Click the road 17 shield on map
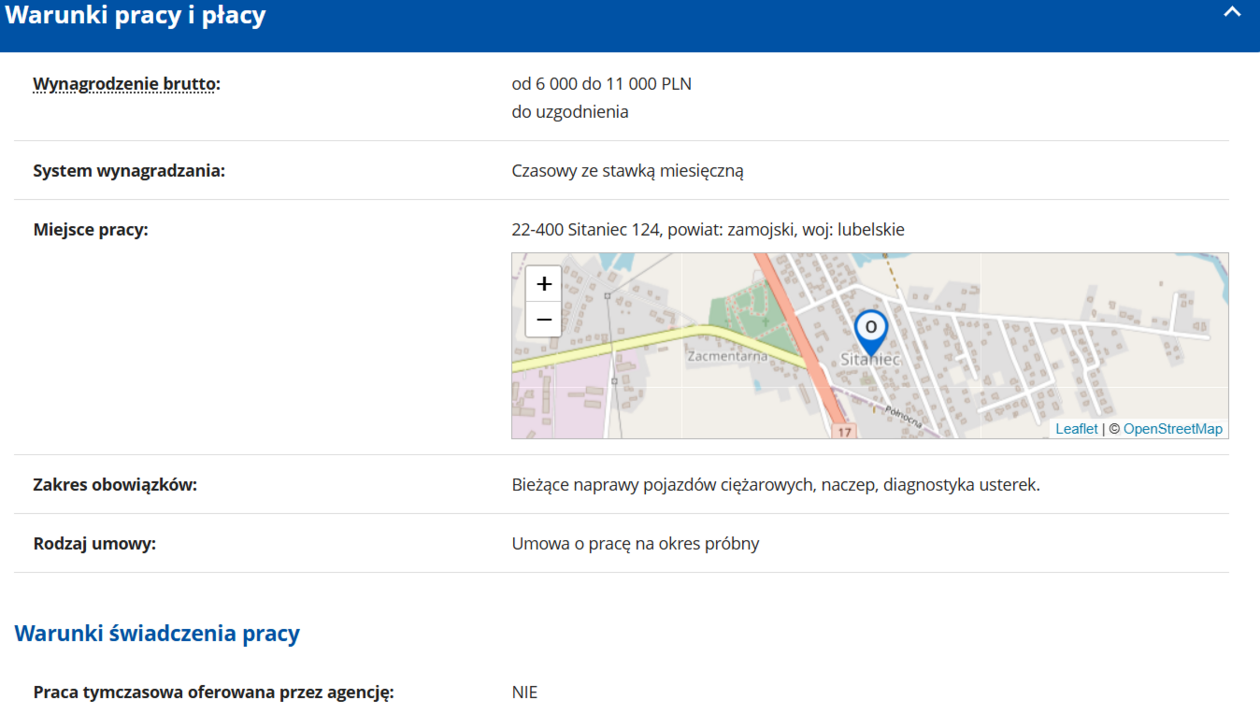 pos(845,432)
